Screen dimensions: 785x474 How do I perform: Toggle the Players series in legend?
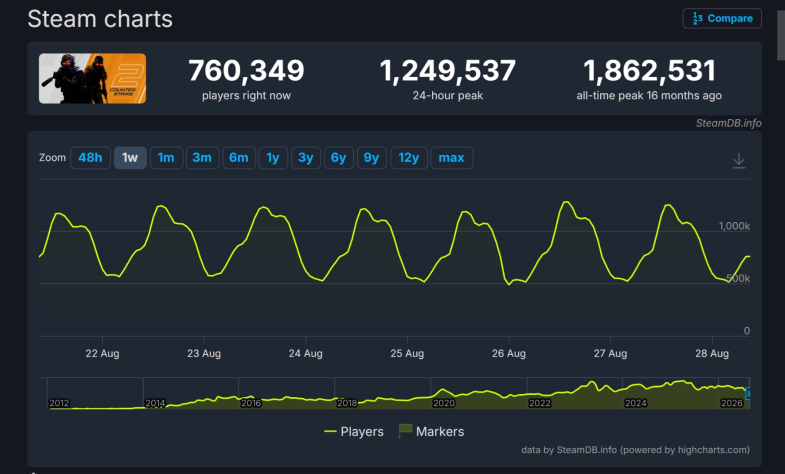(x=354, y=431)
